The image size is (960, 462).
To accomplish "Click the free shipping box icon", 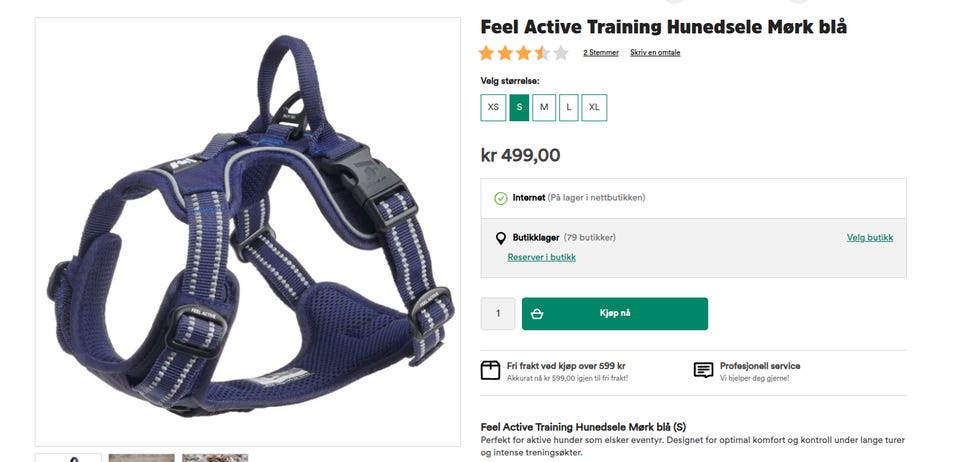I will [490, 370].
